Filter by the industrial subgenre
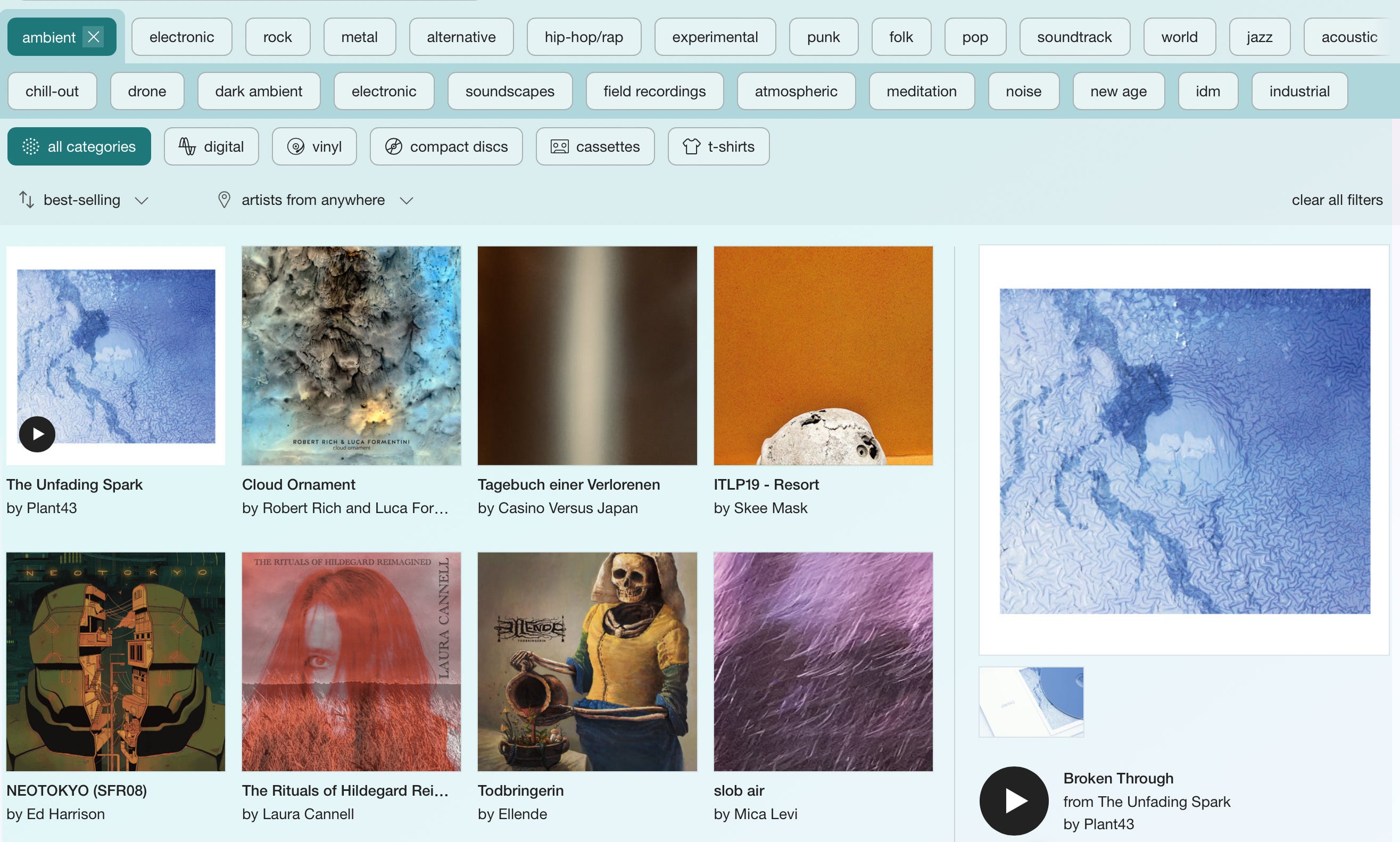Screen dimensions: 1400x842 [x=1299, y=91]
